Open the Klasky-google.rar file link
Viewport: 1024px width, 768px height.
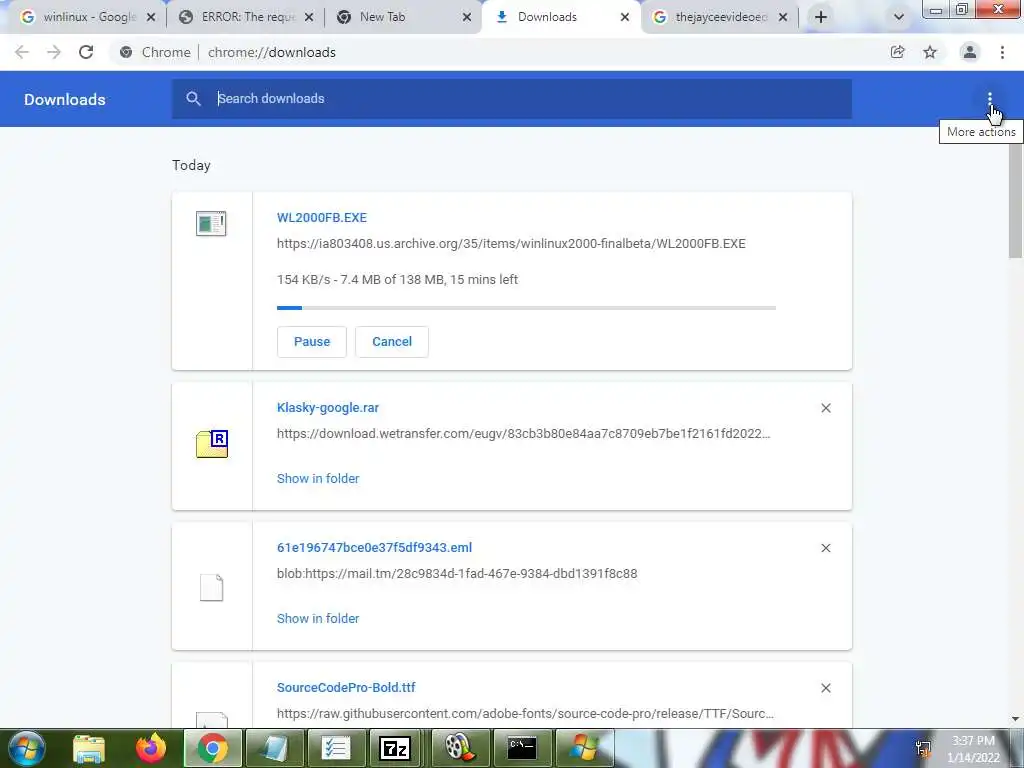(x=328, y=408)
